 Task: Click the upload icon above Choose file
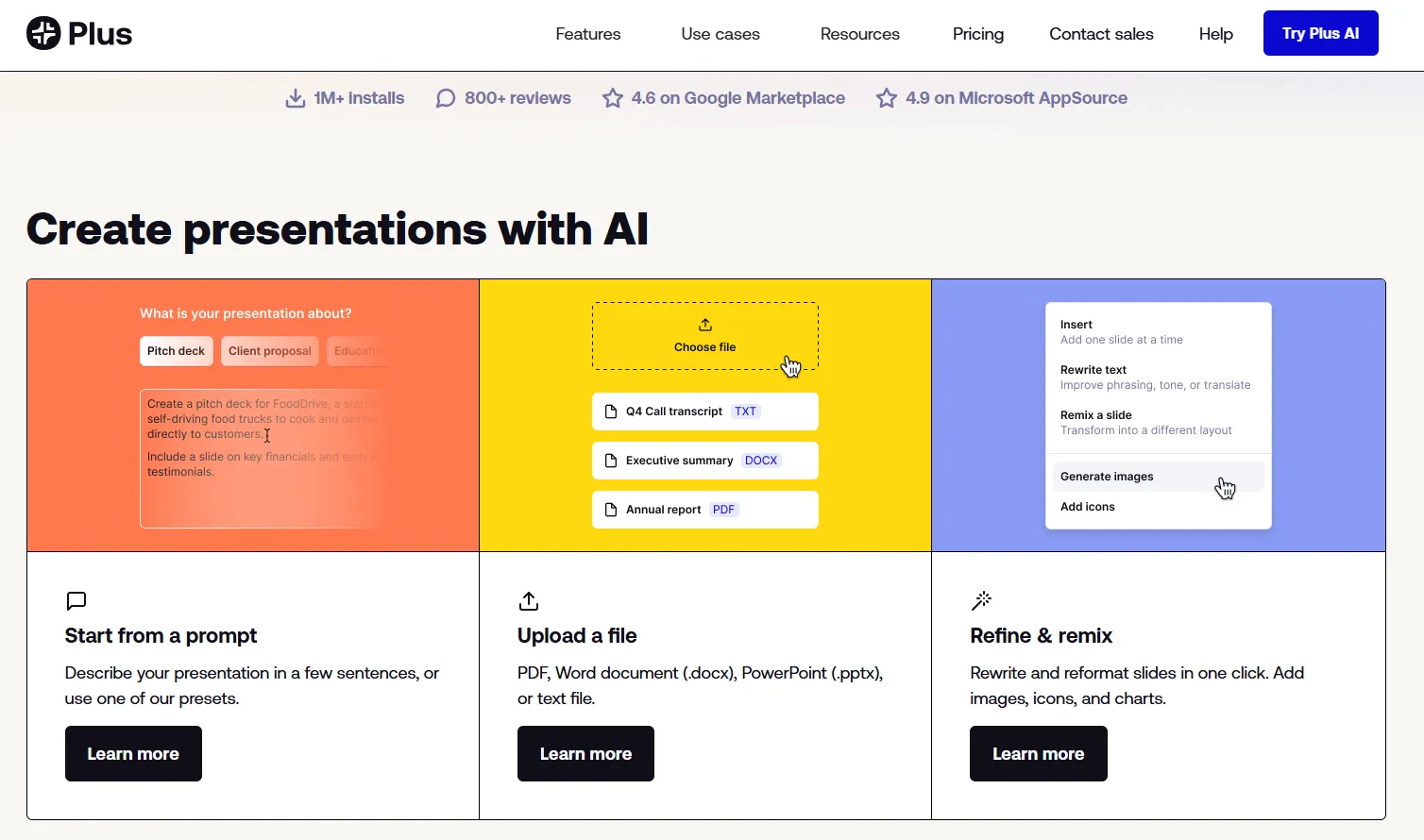[x=705, y=325]
